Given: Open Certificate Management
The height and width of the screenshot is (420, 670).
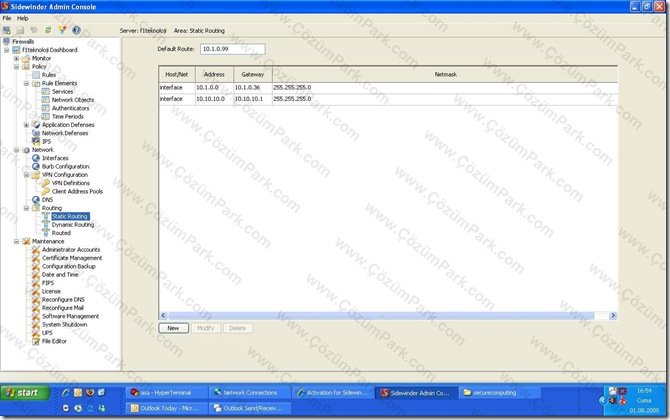Looking at the screenshot, I should tap(72, 258).
